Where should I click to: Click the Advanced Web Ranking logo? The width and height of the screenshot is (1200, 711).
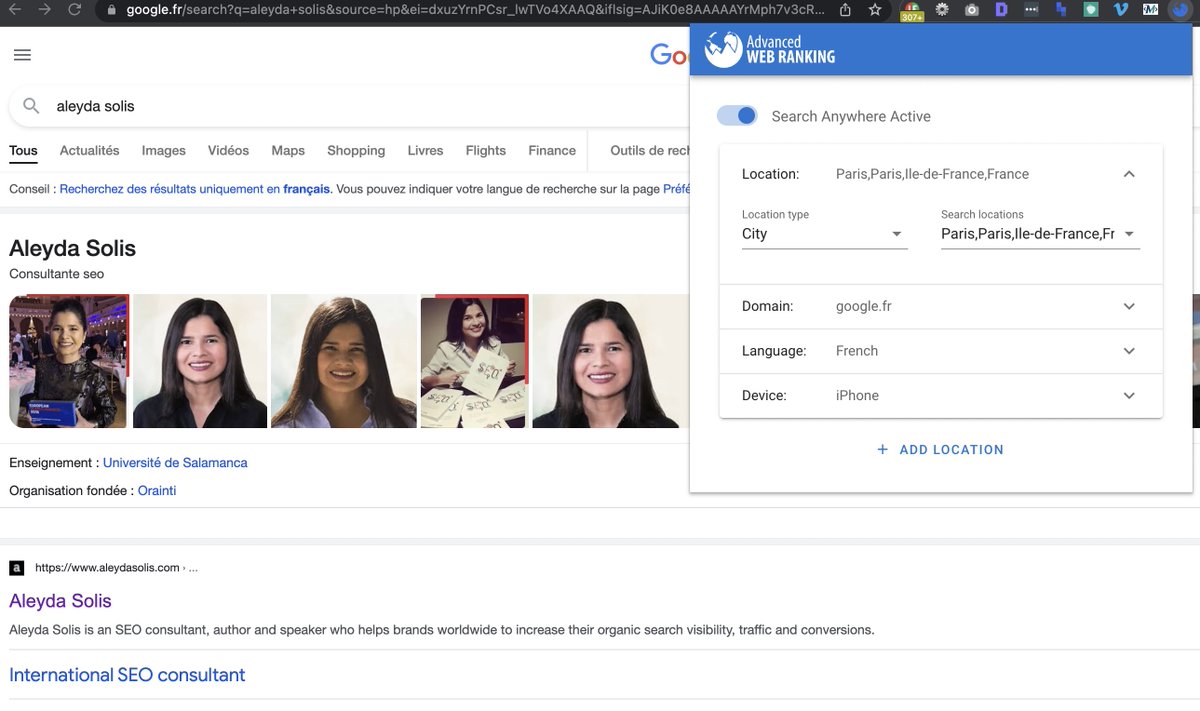(770, 50)
